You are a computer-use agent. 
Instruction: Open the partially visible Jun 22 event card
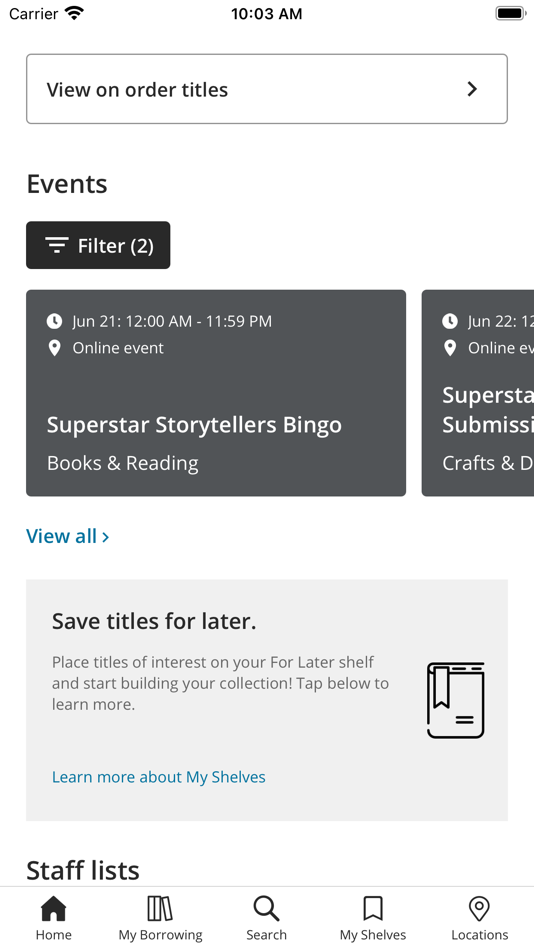click(x=478, y=393)
